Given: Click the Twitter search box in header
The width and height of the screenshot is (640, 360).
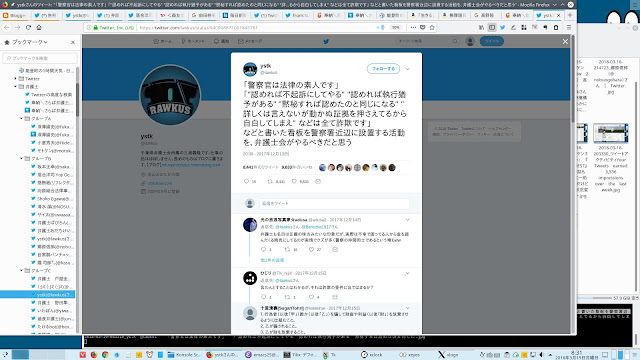Looking at the screenshot, I should coord(427,41).
